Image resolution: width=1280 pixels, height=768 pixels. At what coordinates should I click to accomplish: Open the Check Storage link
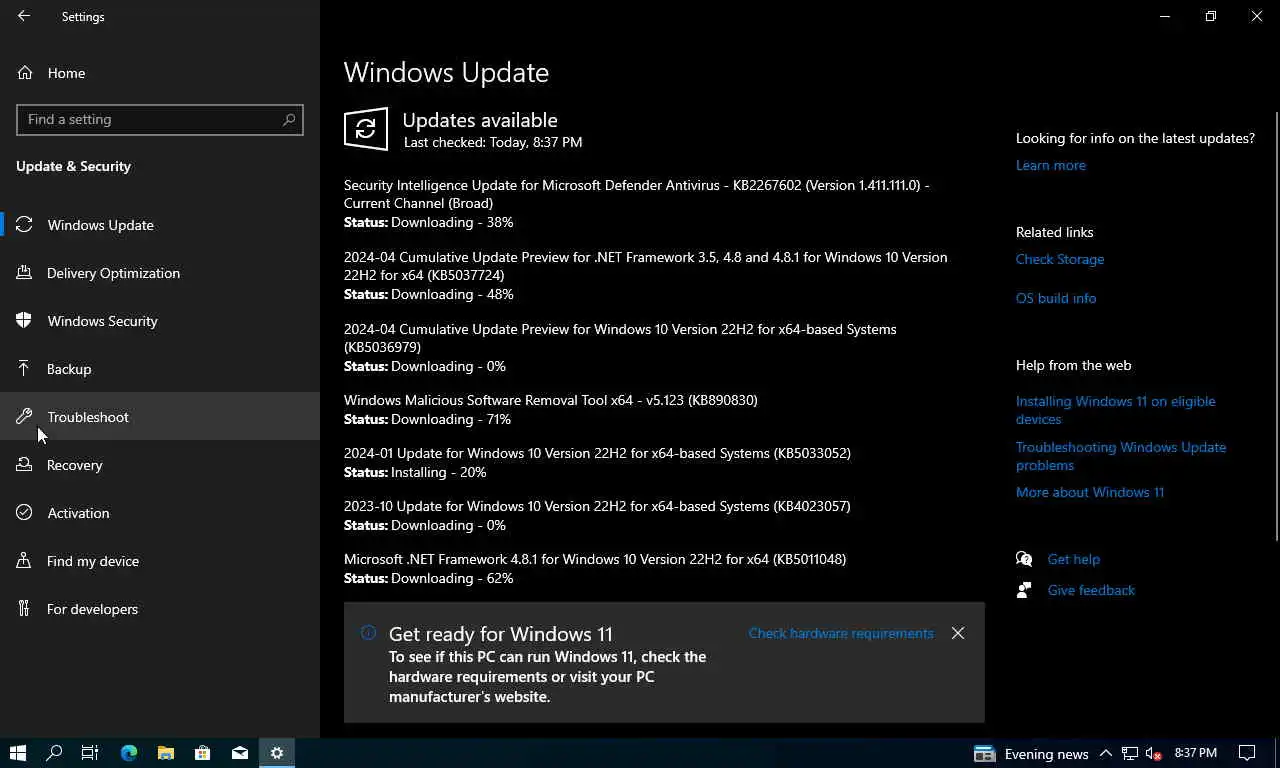click(x=1060, y=259)
